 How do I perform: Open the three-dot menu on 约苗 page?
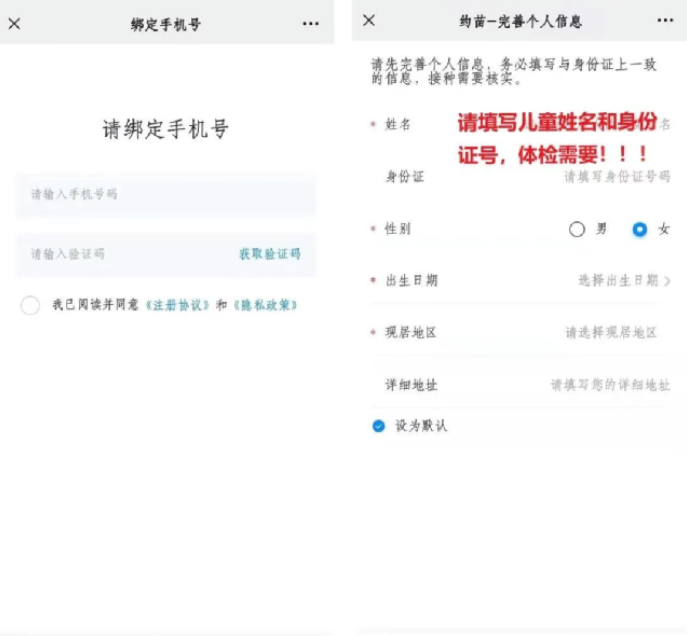[665, 20]
